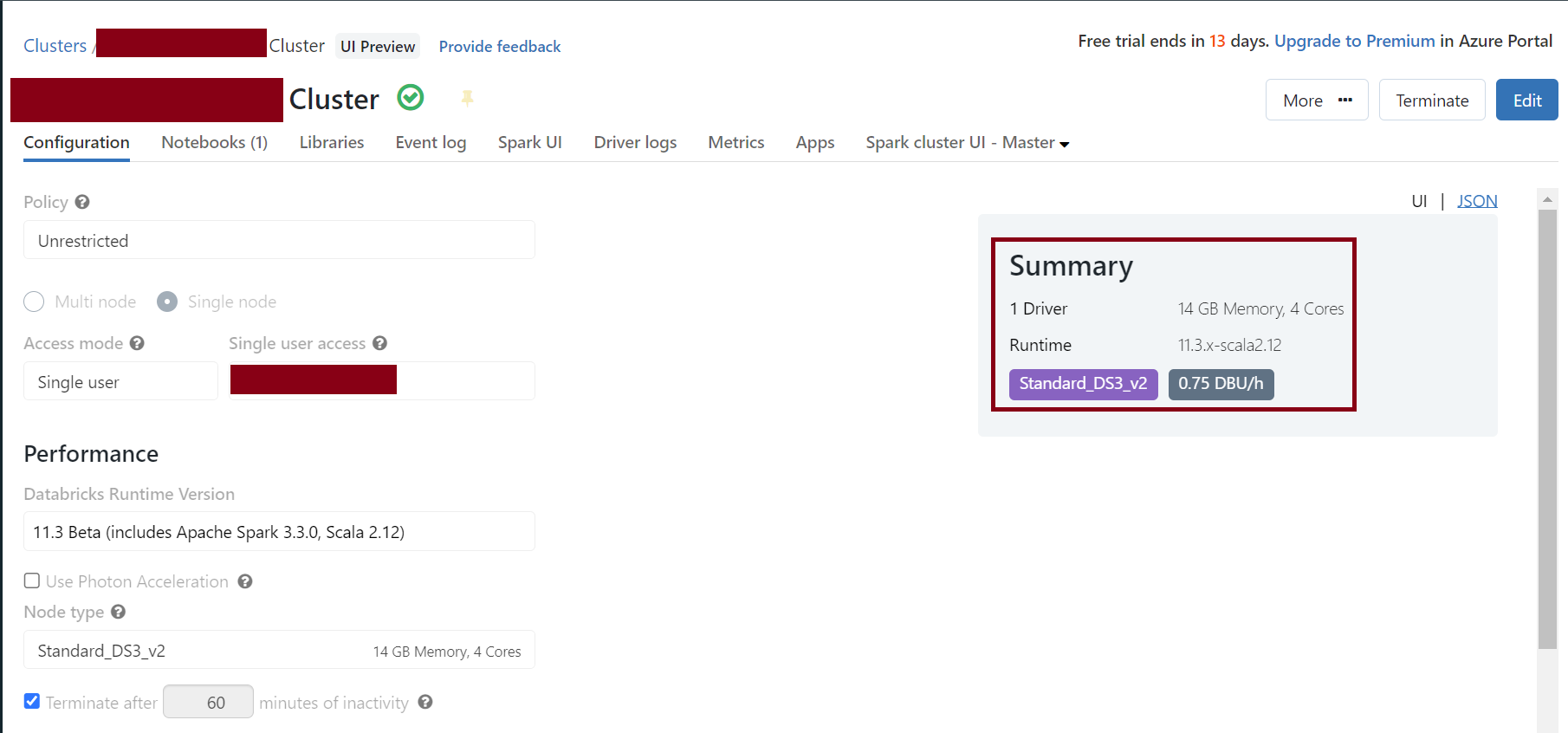Select the UI configuration view

click(1419, 201)
